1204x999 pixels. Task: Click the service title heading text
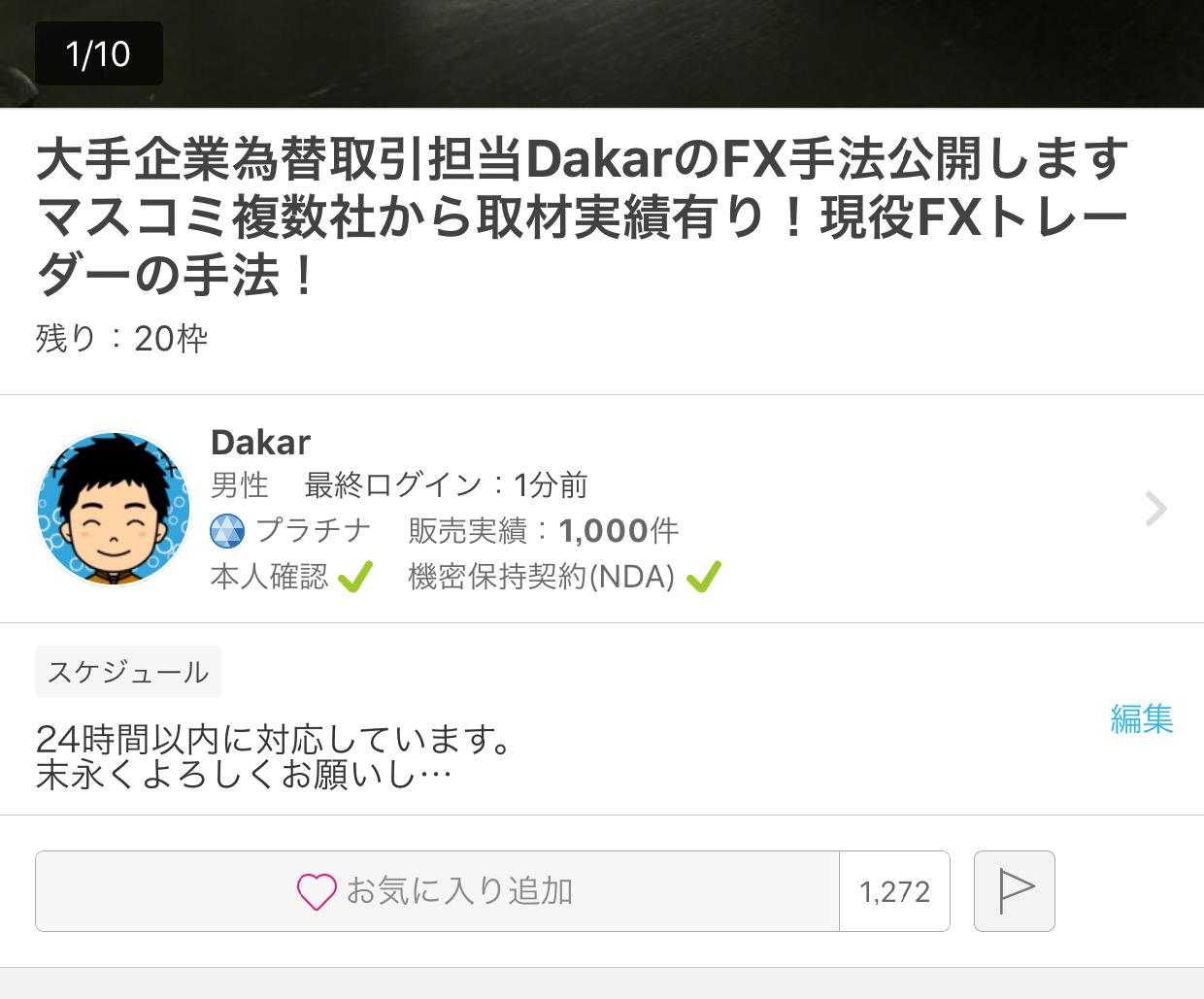pos(583,216)
